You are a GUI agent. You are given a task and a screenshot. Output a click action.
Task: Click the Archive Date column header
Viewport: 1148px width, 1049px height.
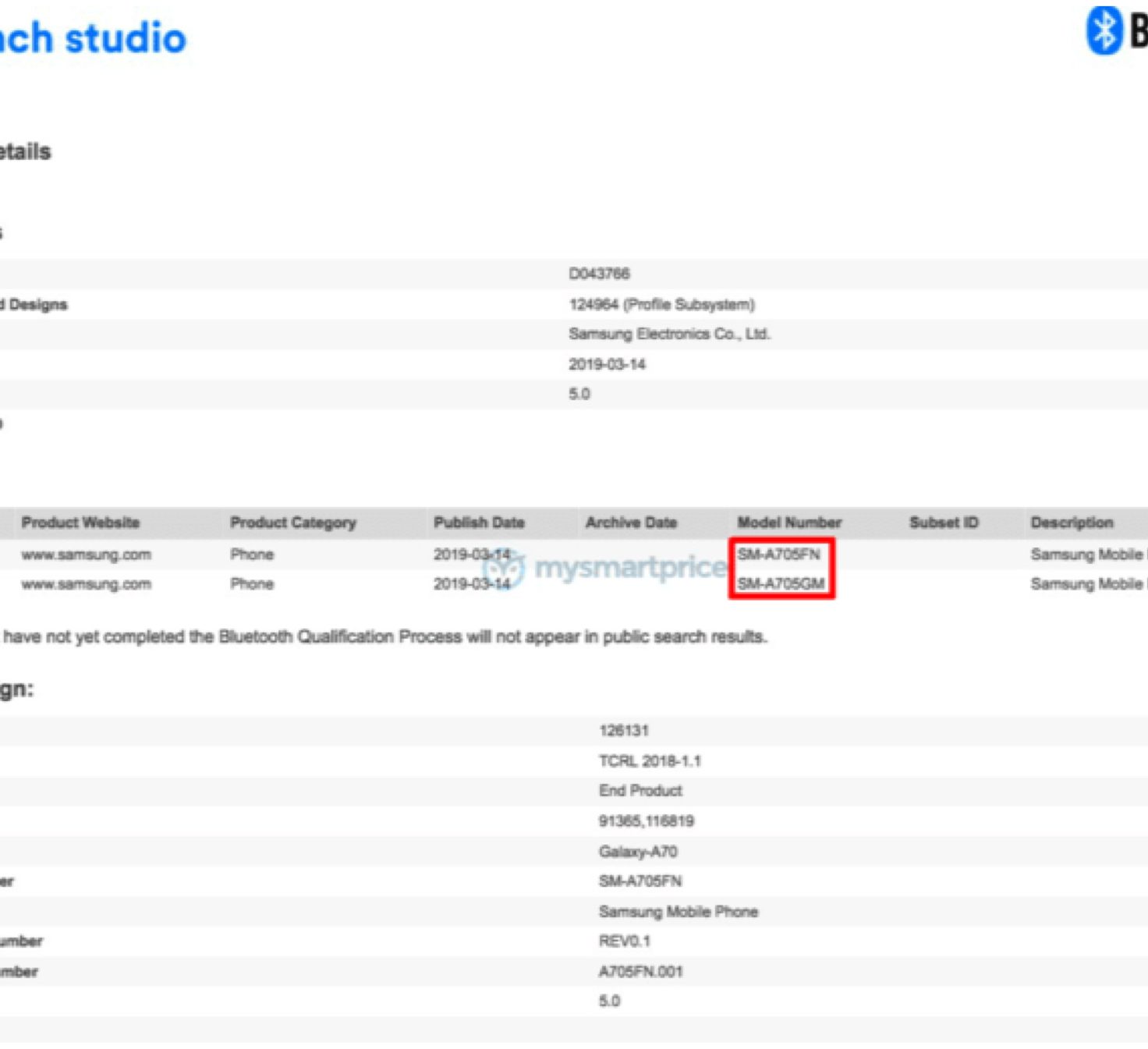point(631,523)
